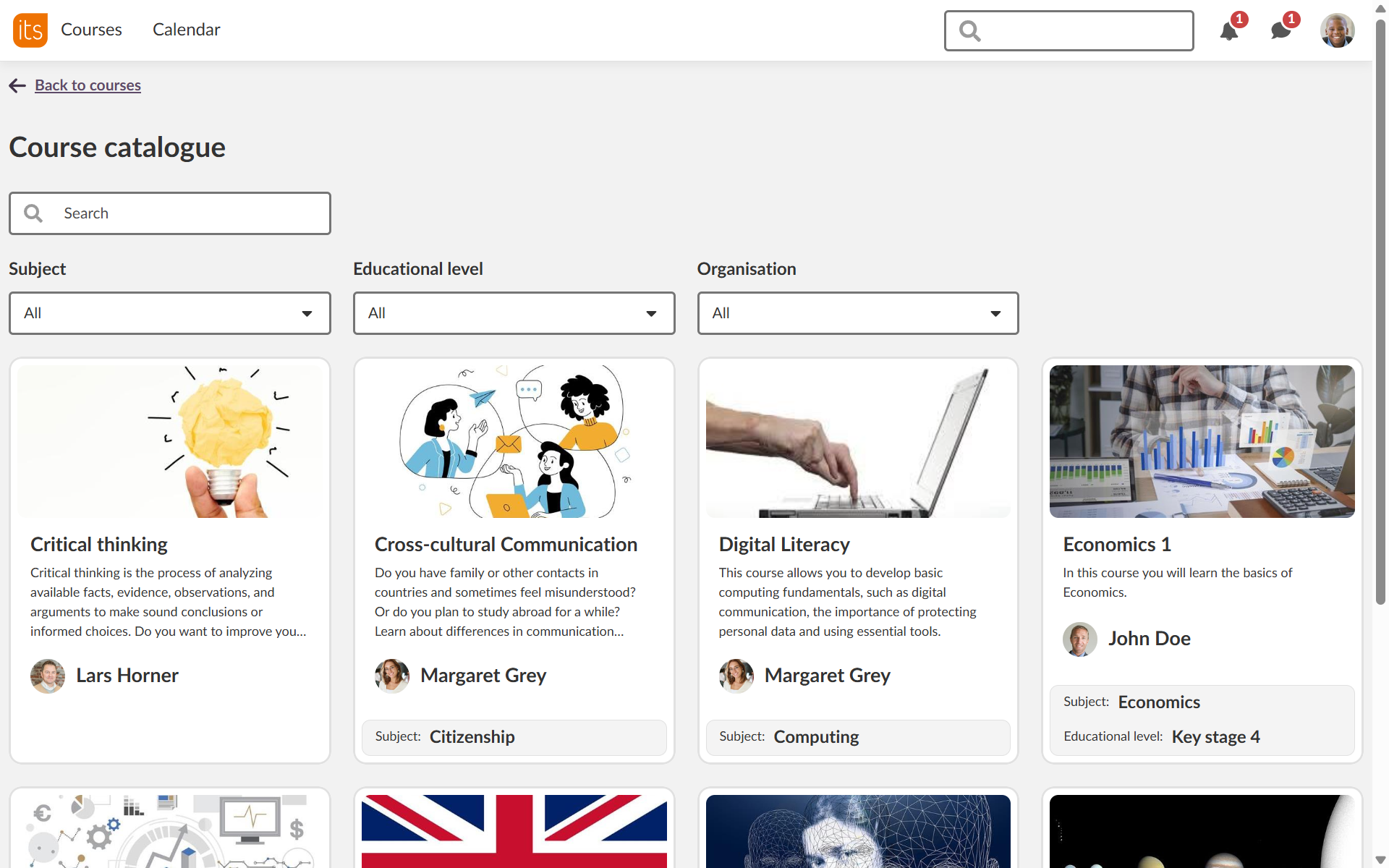1389x868 pixels.
Task: Click John Doe's teacher avatar
Action: point(1079,639)
